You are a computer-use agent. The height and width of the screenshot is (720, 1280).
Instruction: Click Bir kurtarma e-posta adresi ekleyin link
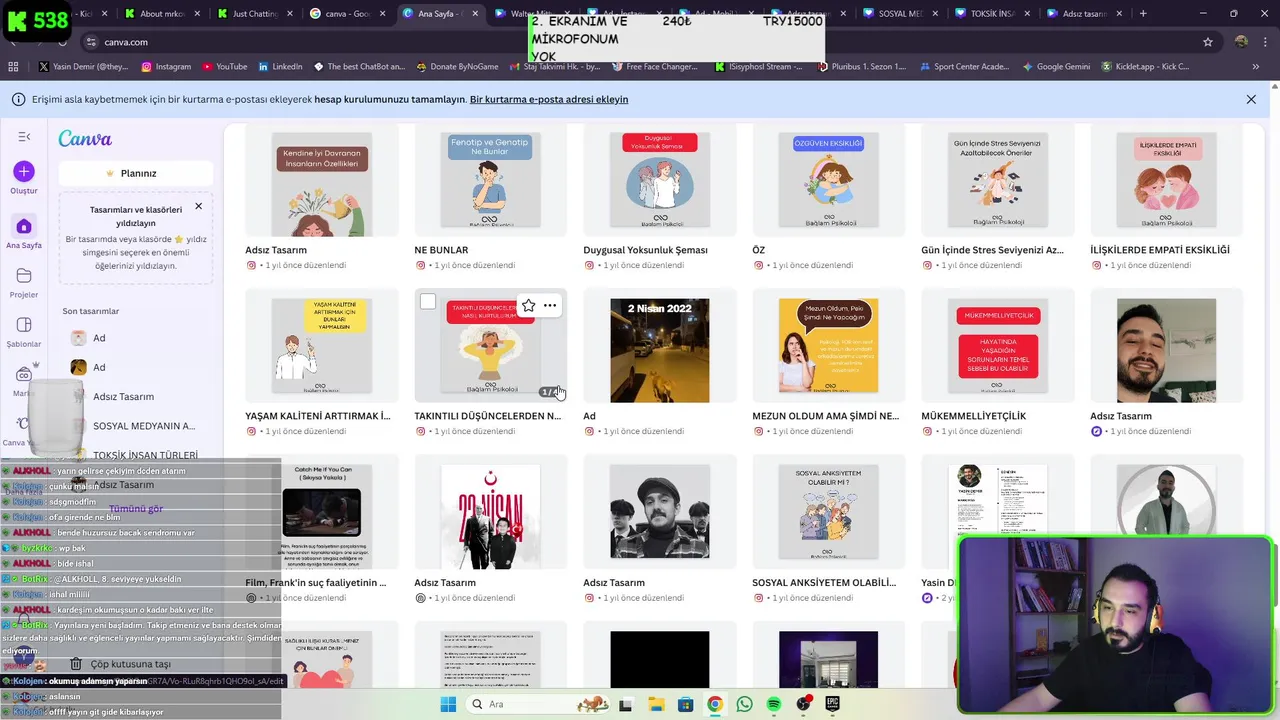coord(549,99)
